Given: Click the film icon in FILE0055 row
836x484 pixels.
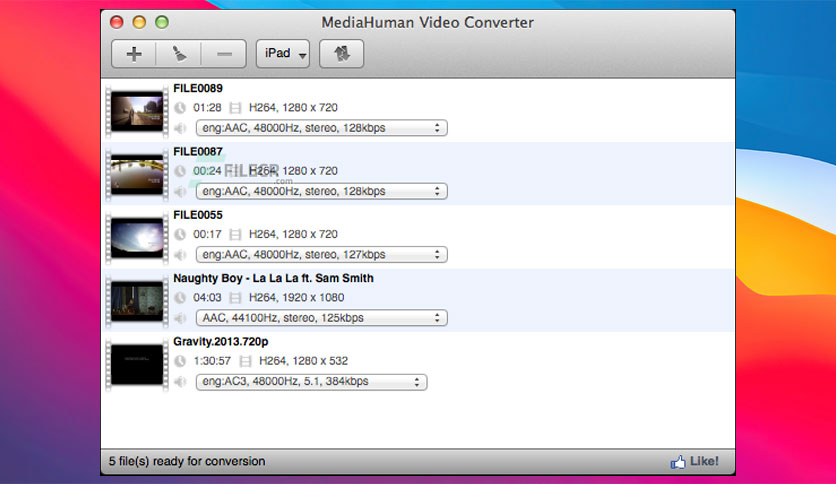Looking at the screenshot, I should click(235, 235).
